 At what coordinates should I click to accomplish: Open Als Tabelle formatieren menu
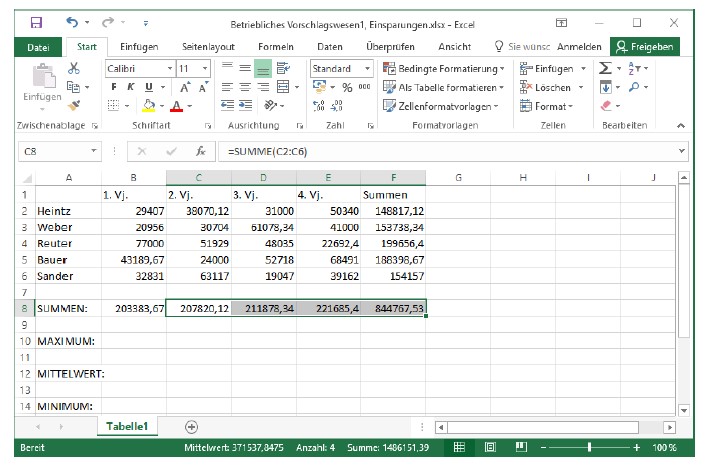click(443, 87)
